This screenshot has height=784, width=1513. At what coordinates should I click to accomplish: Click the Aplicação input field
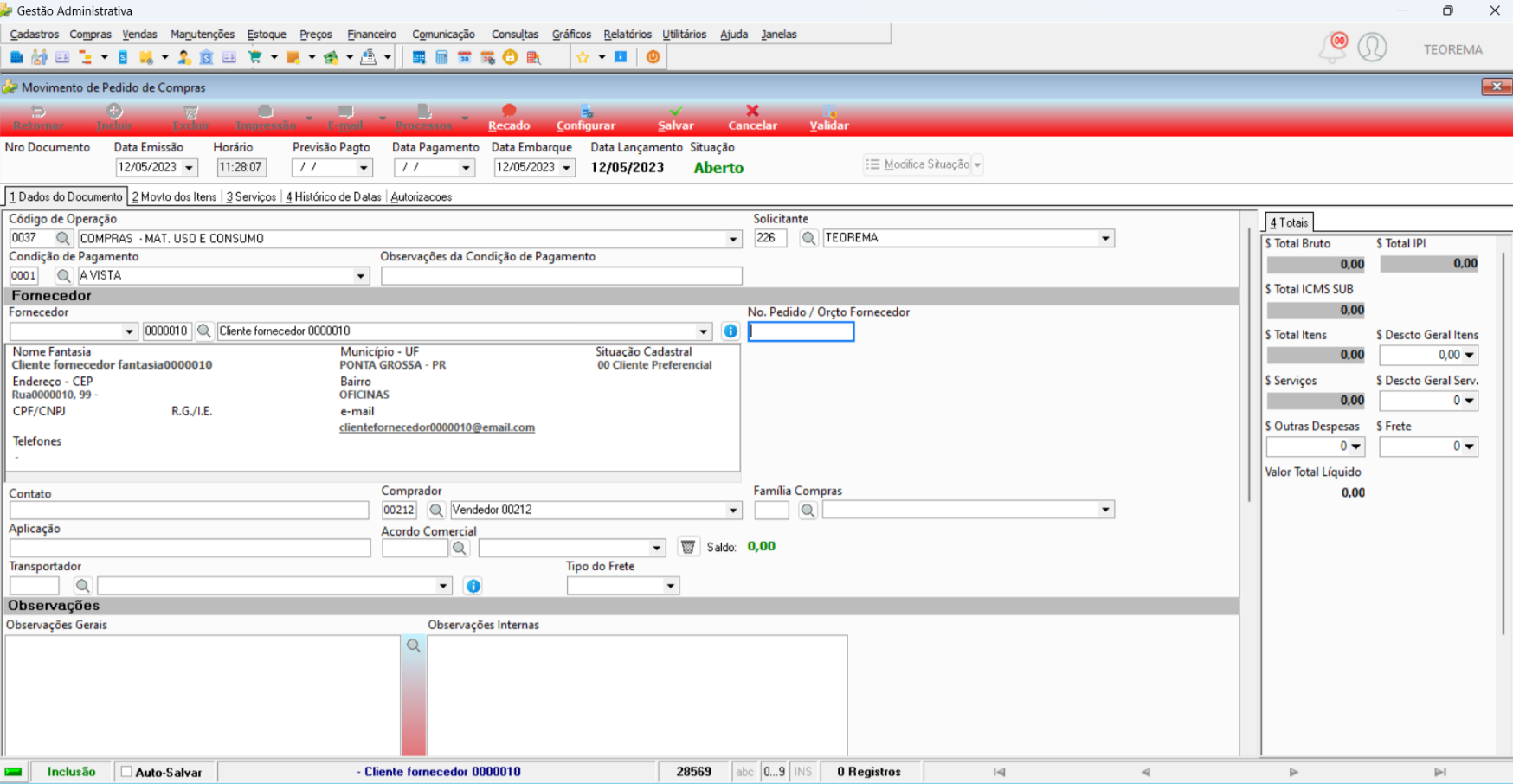[190, 548]
